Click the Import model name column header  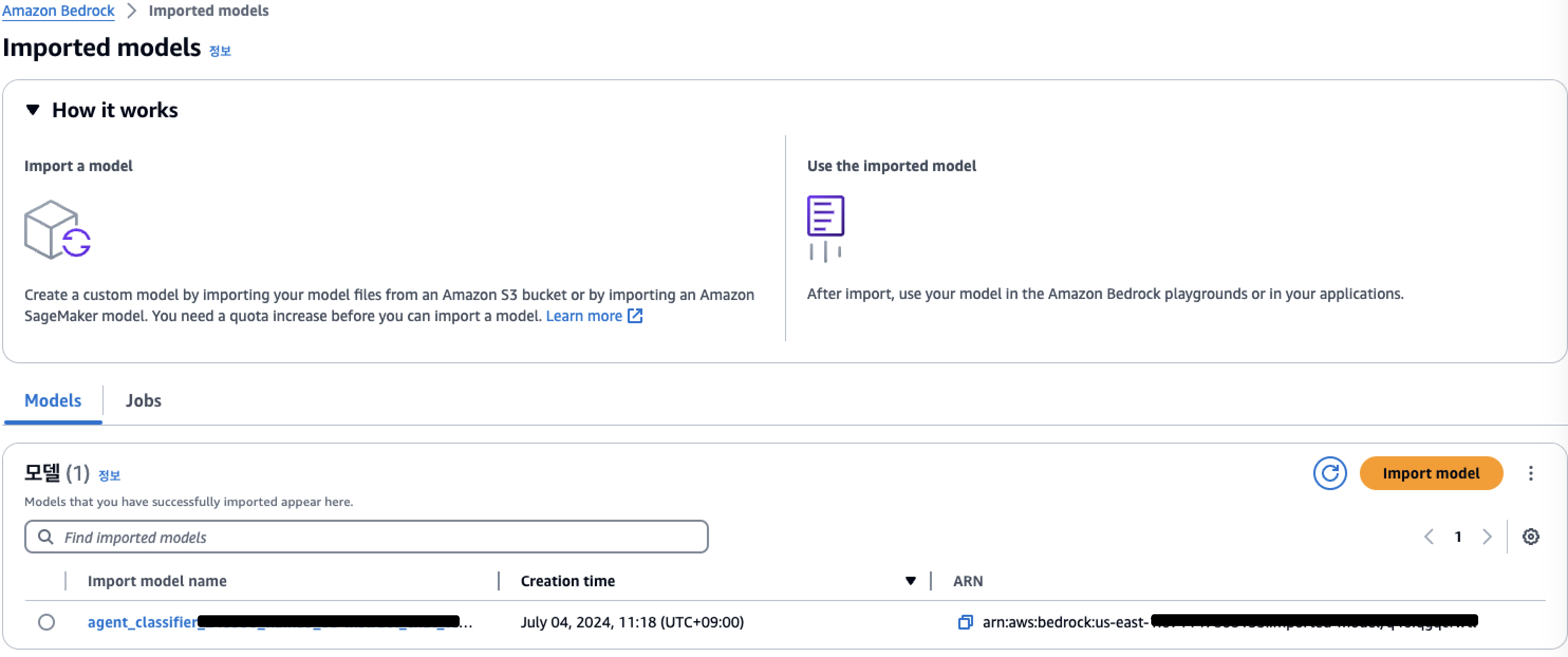157,581
